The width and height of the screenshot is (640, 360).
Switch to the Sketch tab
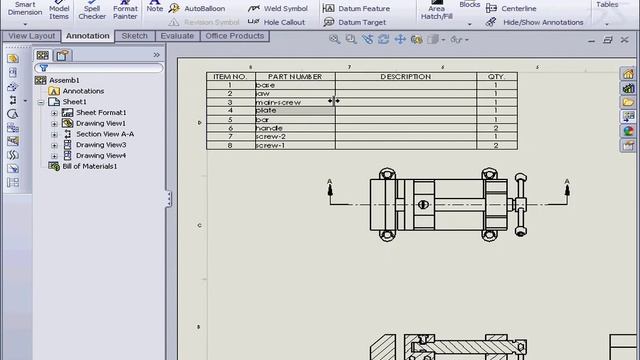point(135,36)
